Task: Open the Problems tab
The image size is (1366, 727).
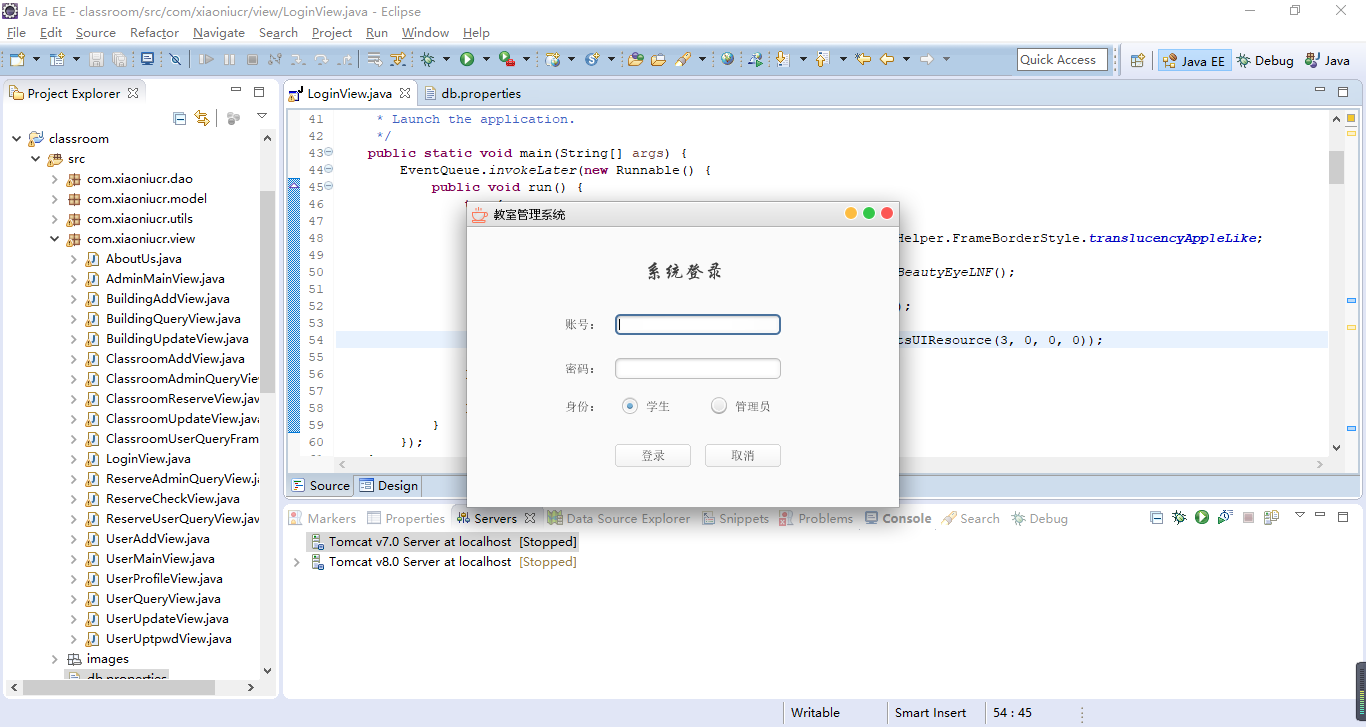Action: [816, 518]
